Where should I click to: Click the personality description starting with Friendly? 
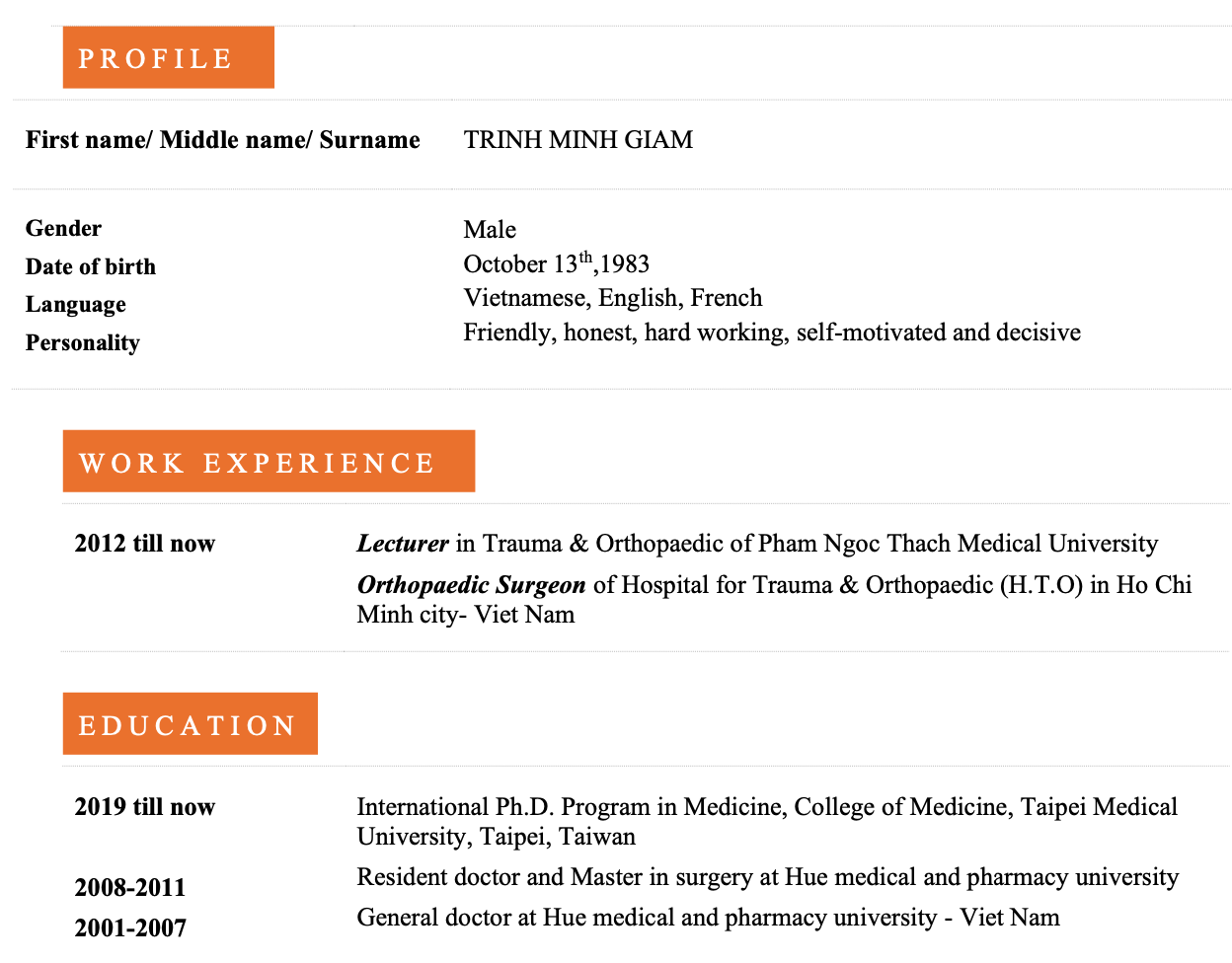pyautogui.click(x=772, y=333)
